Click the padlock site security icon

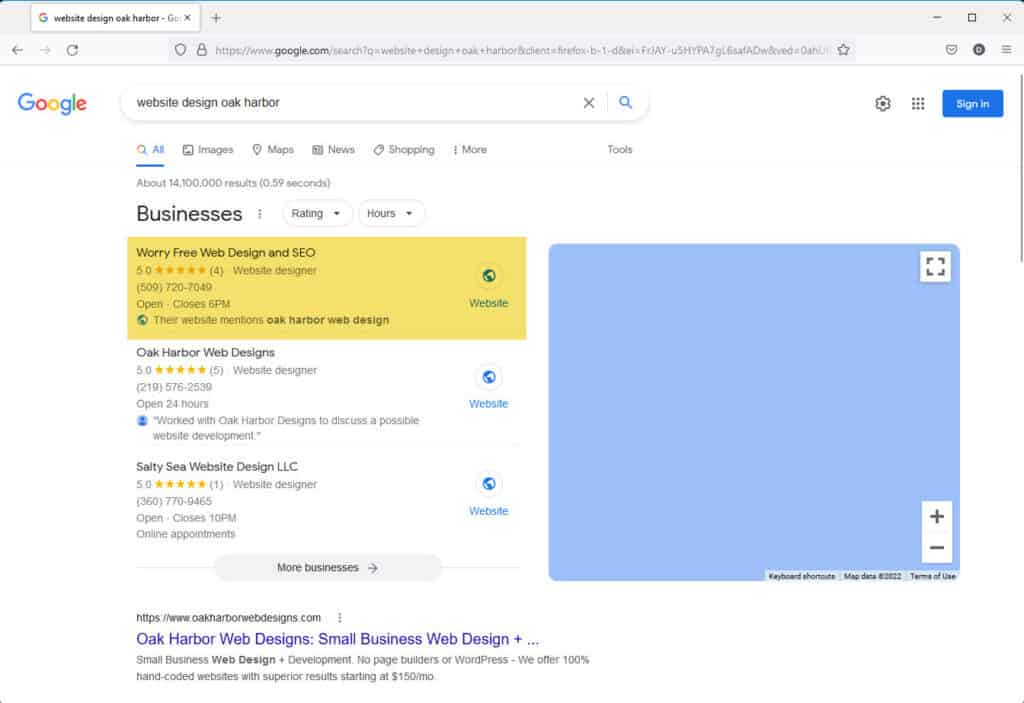click(x=202, y=50)
